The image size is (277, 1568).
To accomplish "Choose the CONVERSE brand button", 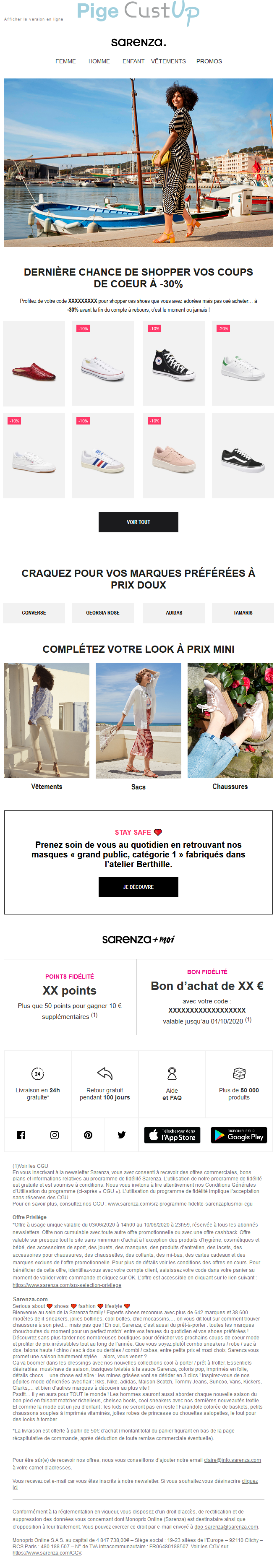I will tap(34, 612).
